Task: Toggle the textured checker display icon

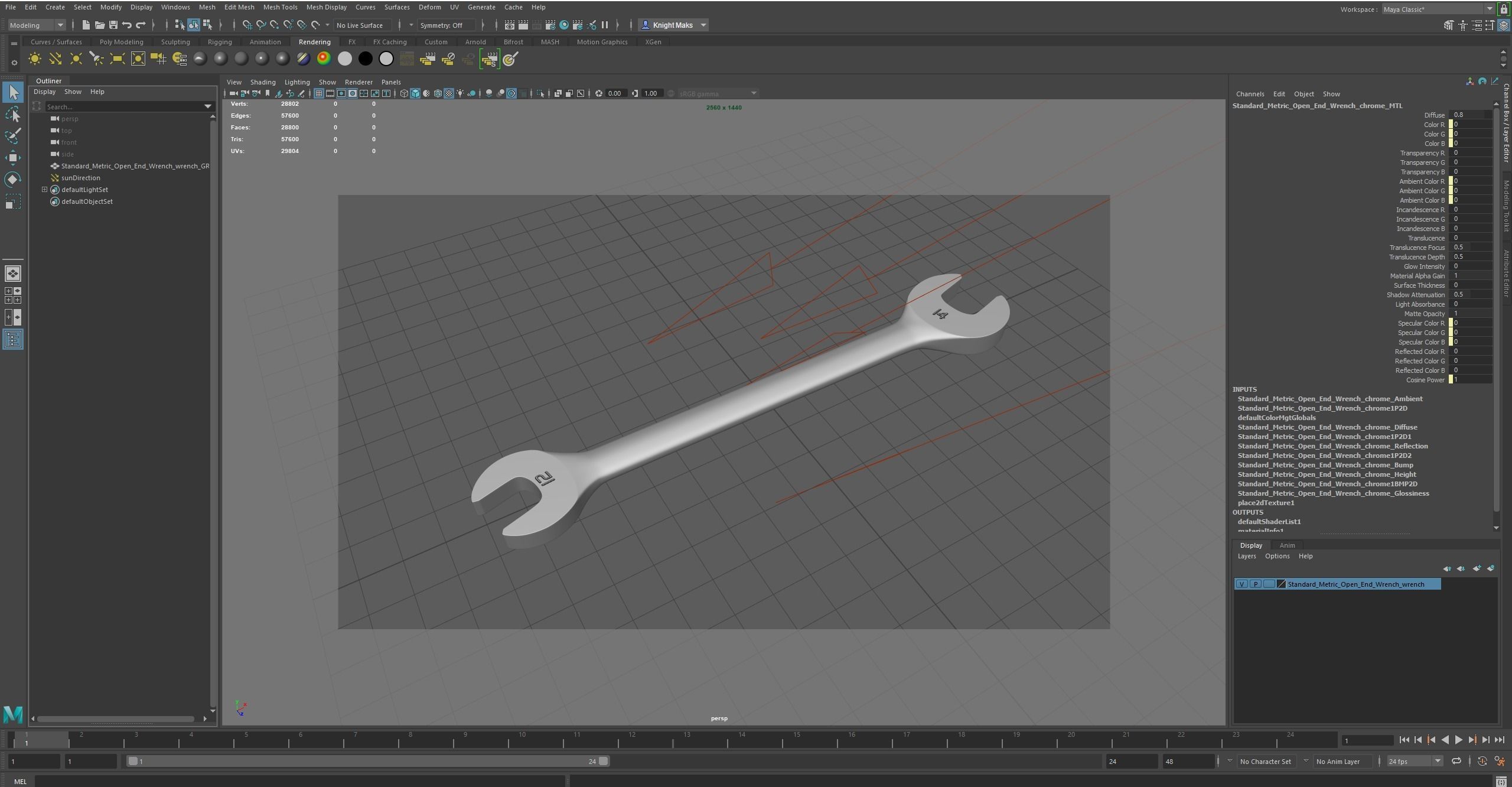Action: point(449,93)
